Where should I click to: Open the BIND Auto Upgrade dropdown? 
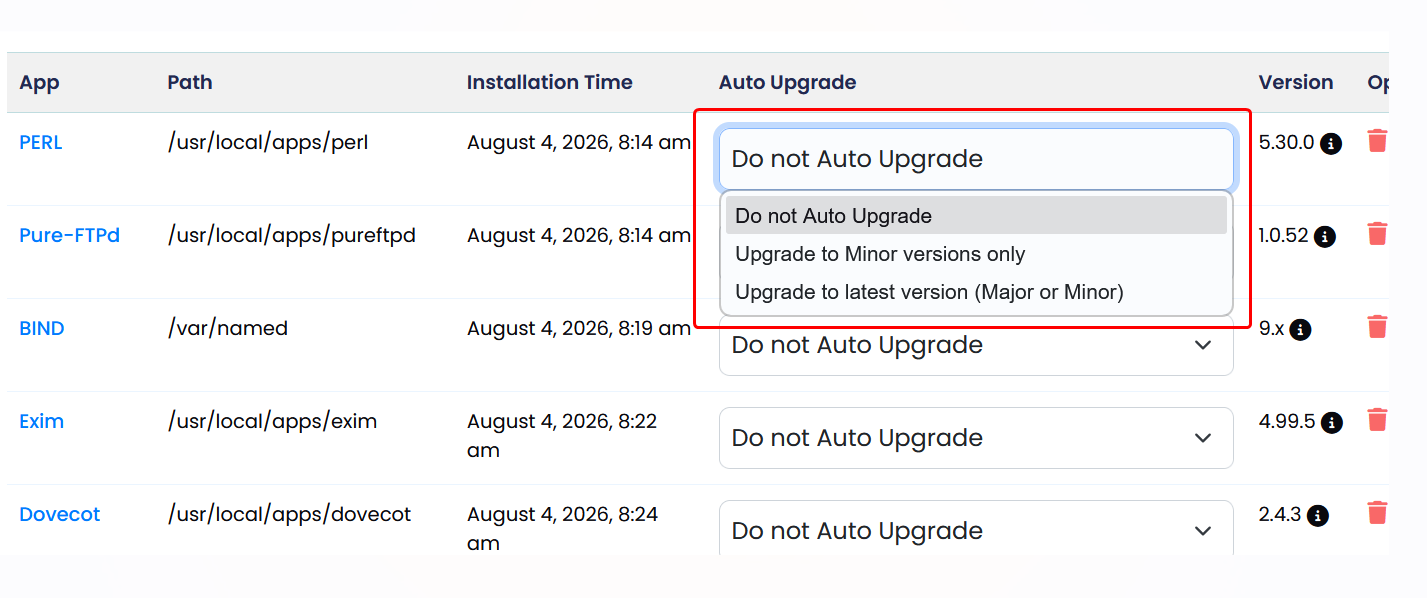(976, 346)
